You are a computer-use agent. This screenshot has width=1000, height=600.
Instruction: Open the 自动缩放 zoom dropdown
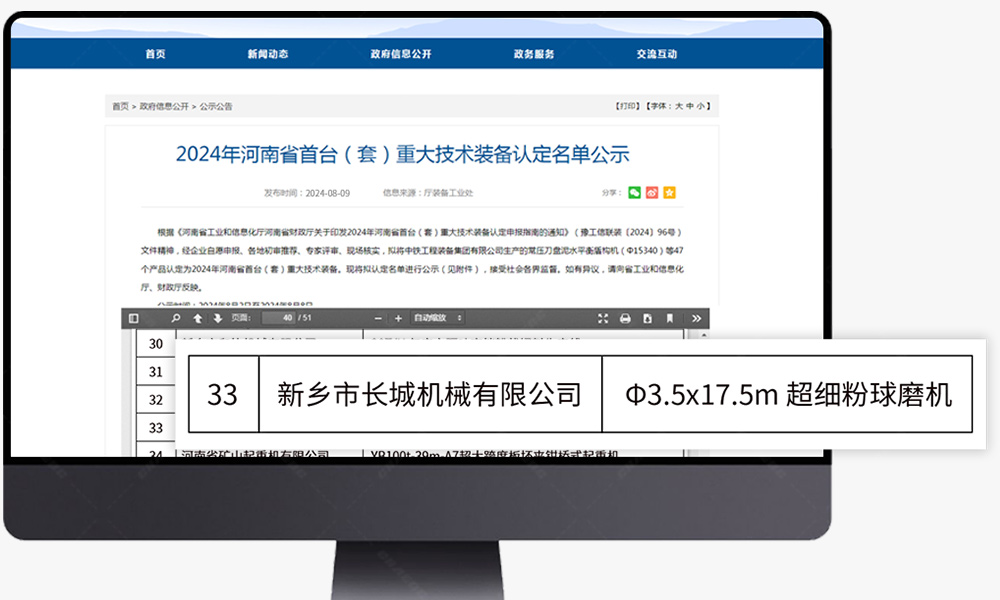438,318
